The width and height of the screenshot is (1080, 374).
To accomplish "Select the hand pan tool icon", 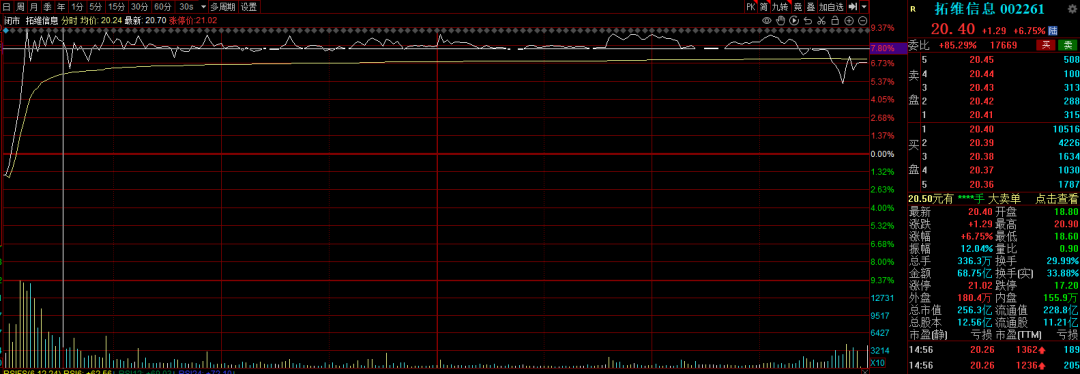I will coord(780,21).
